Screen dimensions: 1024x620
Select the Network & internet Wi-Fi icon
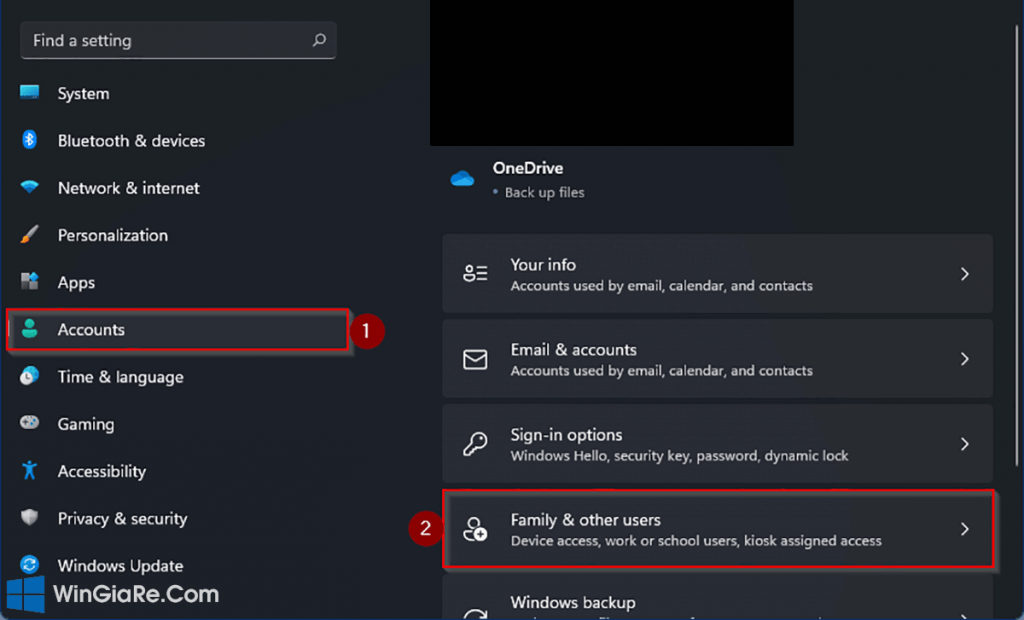click(30, 188)
